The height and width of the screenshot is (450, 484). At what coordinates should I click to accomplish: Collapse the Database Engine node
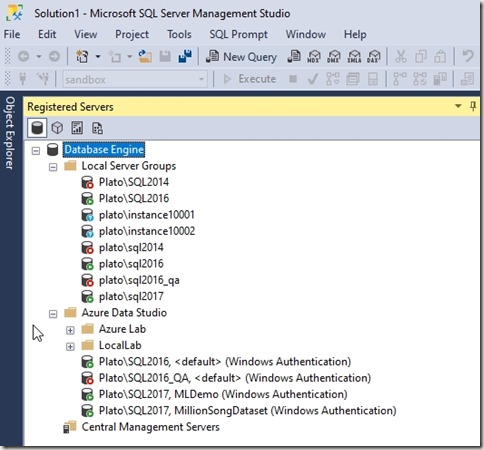36,151
